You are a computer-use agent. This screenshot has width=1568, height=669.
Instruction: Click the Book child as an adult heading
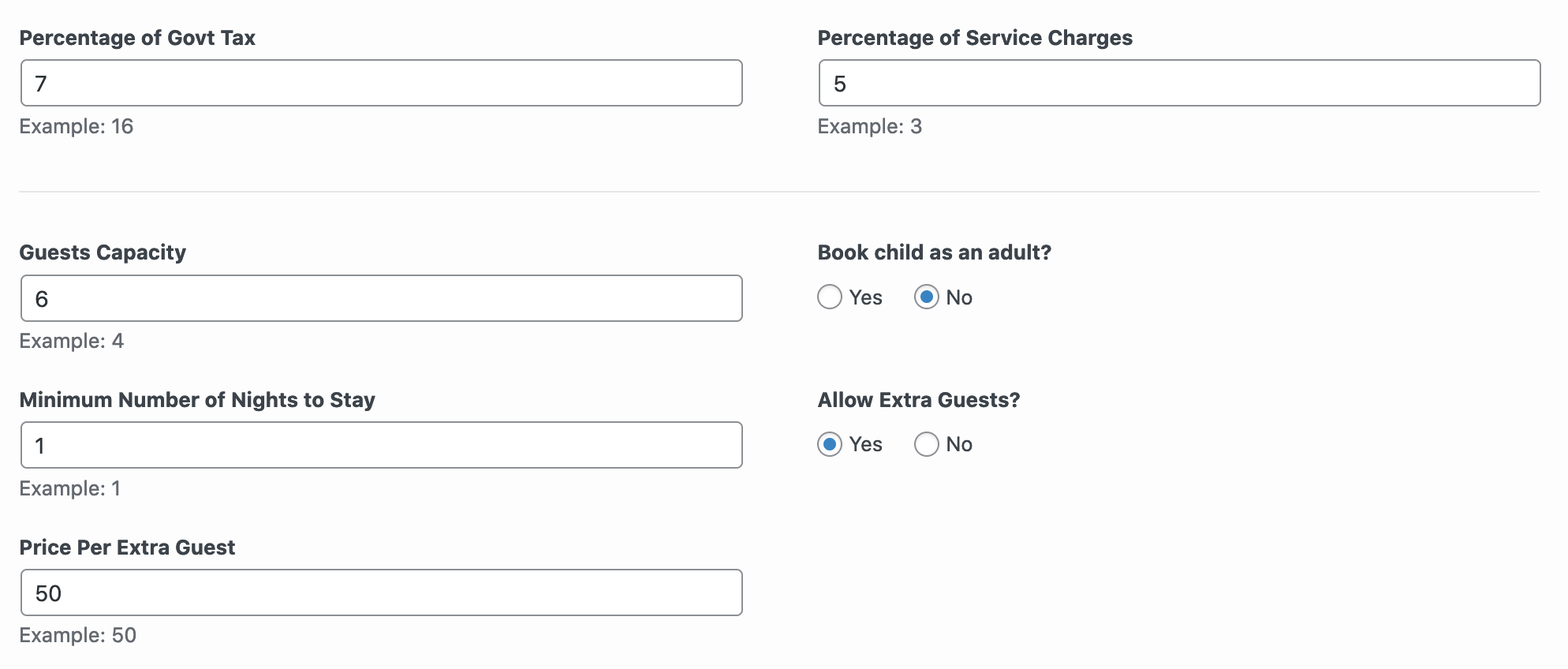coord(935,252)
